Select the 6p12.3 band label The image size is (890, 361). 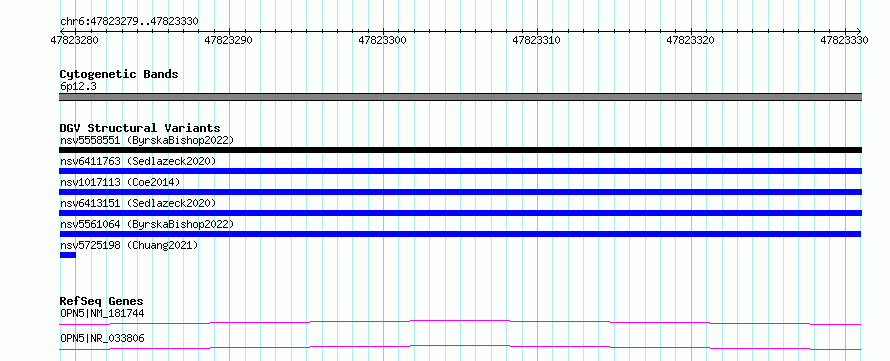tap(78, 87)
